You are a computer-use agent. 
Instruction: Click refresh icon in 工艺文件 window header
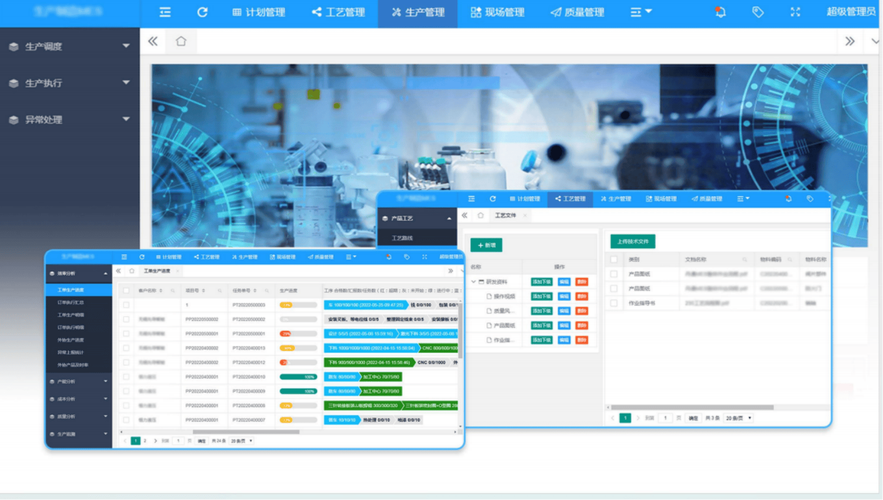[x=493, y=199]
